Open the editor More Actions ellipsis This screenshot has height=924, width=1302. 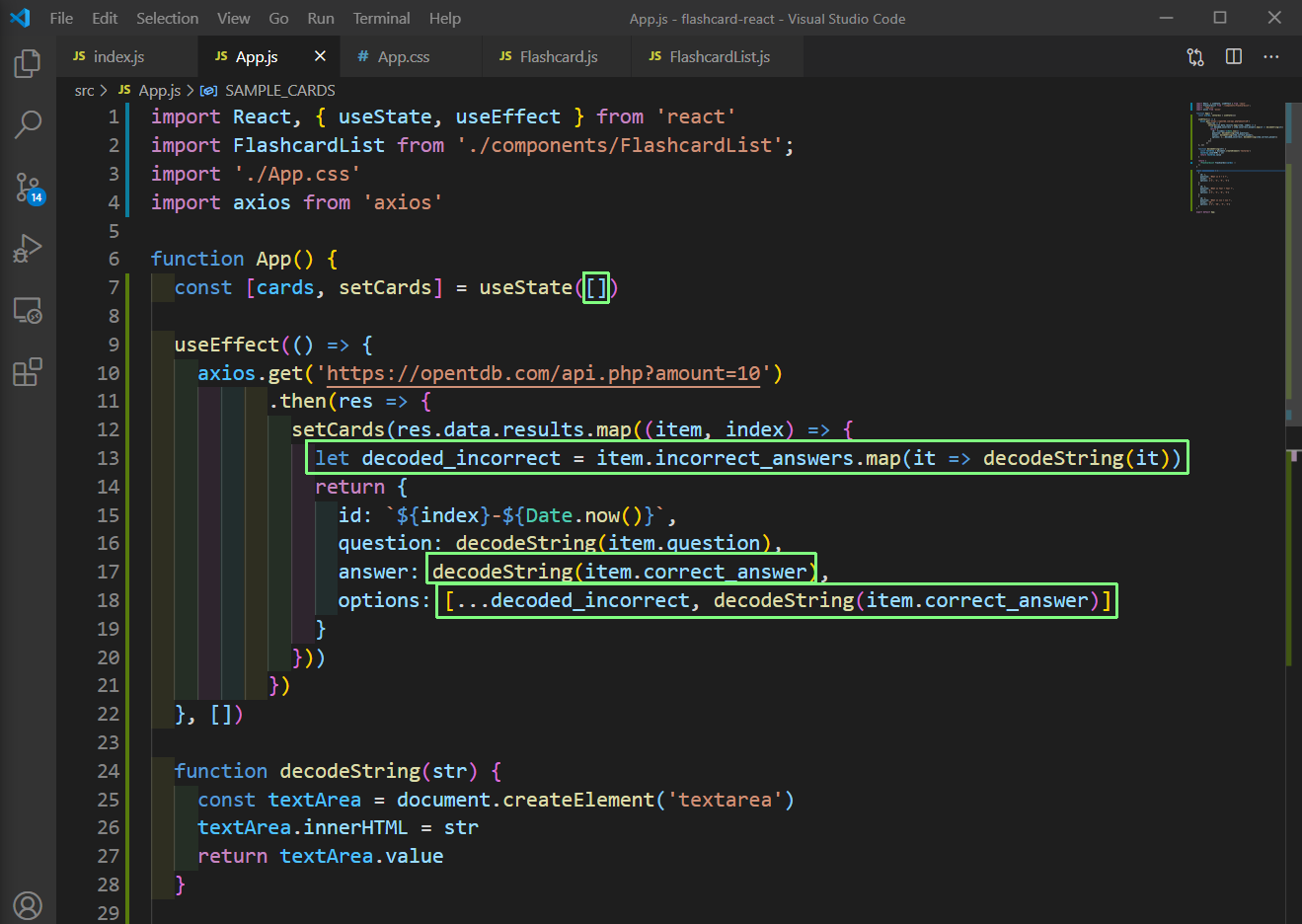point(1271,56)
